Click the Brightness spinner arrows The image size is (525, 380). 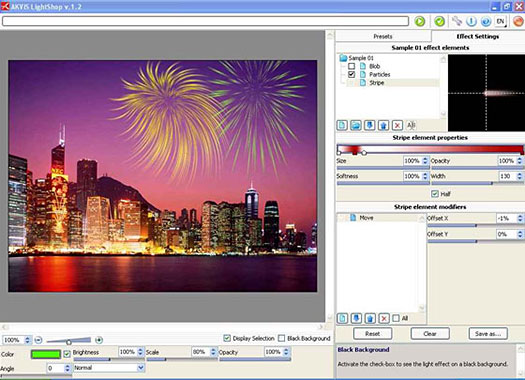click(141, 352)
